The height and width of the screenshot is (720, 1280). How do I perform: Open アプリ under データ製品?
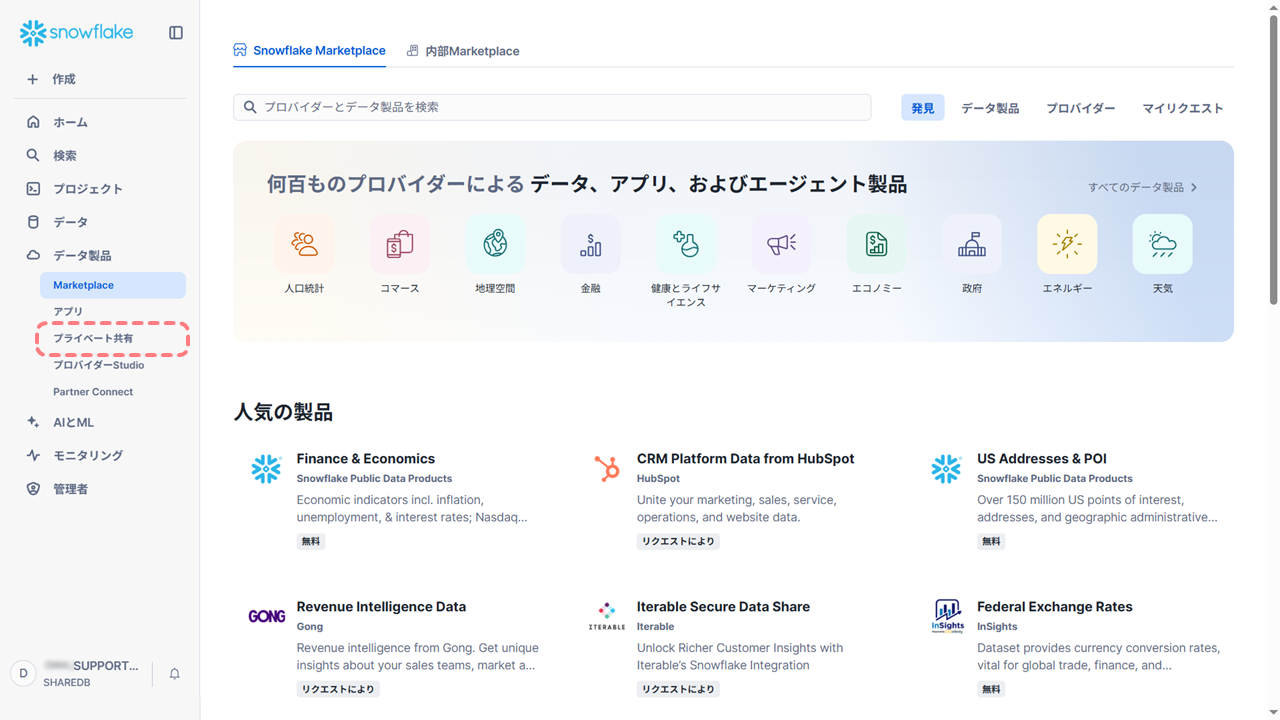[x=68, y=312]
